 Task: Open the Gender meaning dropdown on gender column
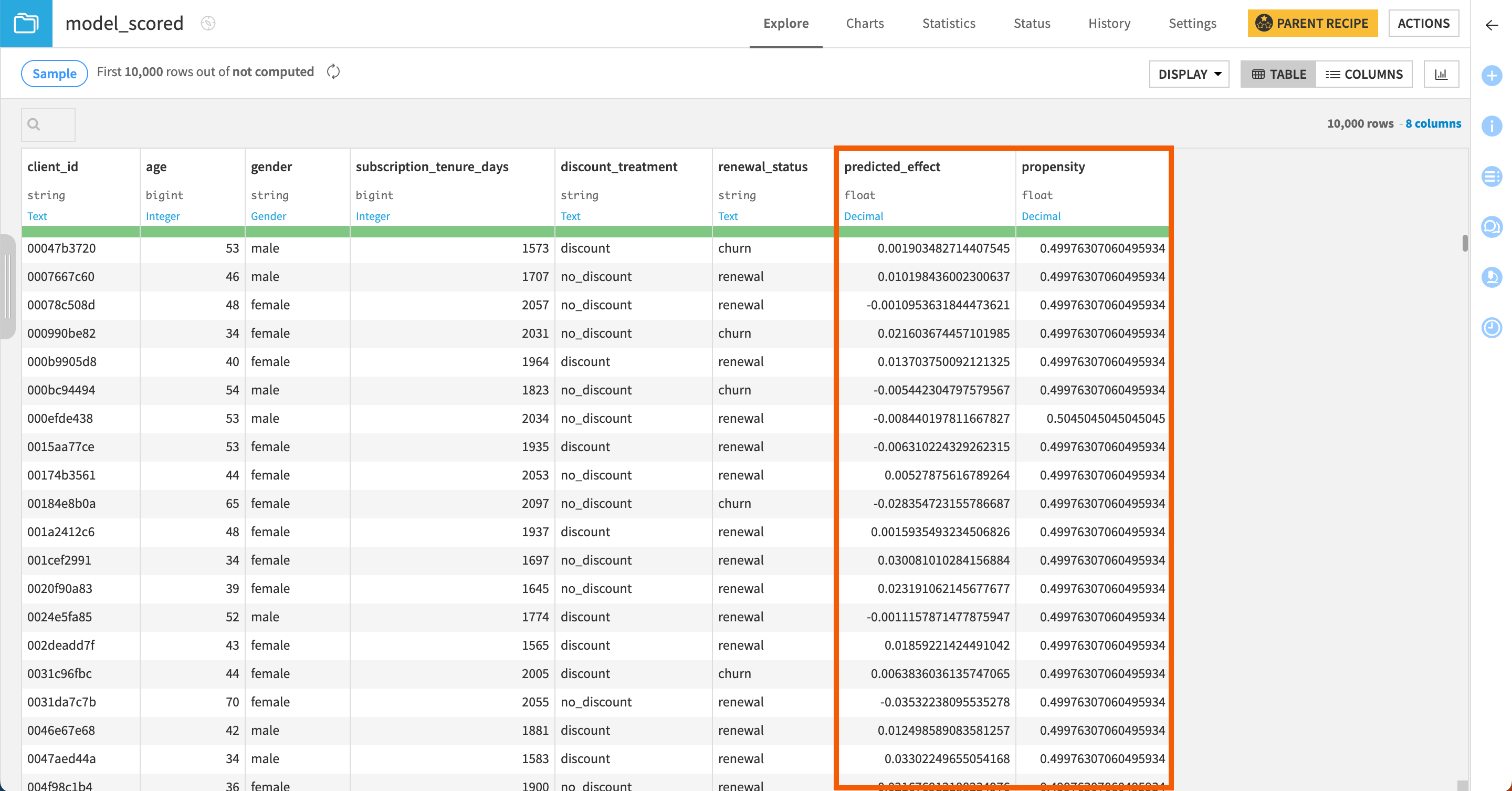click(x=268, y=216)
